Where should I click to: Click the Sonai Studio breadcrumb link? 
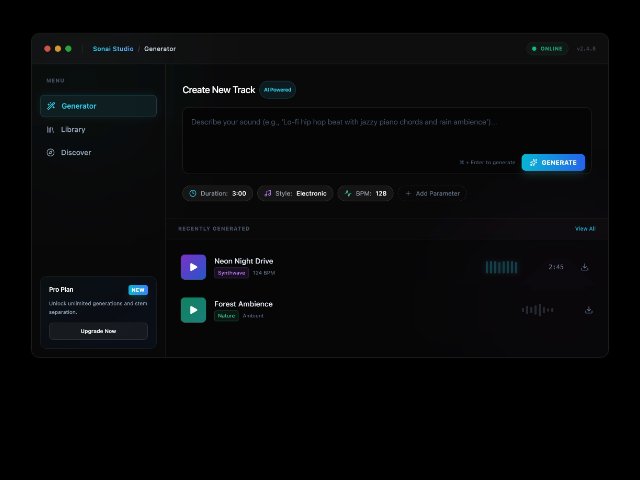coord(113,49)
